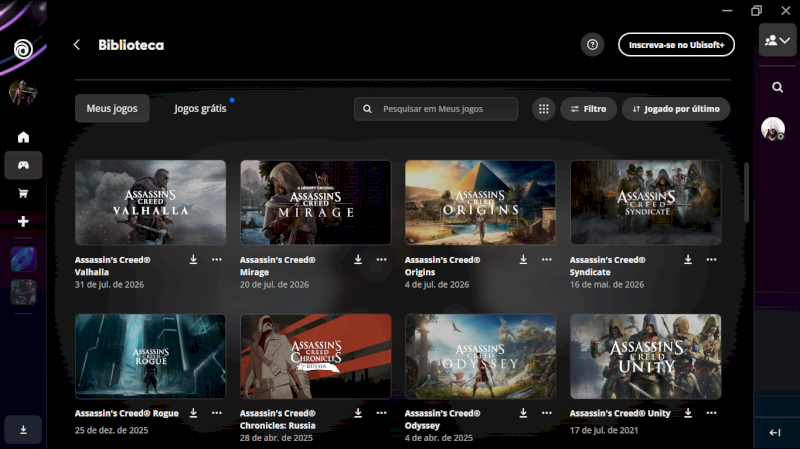Click the Assassin's Creed Rogue title text
The image size is (800, 449).
(x=127, y=413)
